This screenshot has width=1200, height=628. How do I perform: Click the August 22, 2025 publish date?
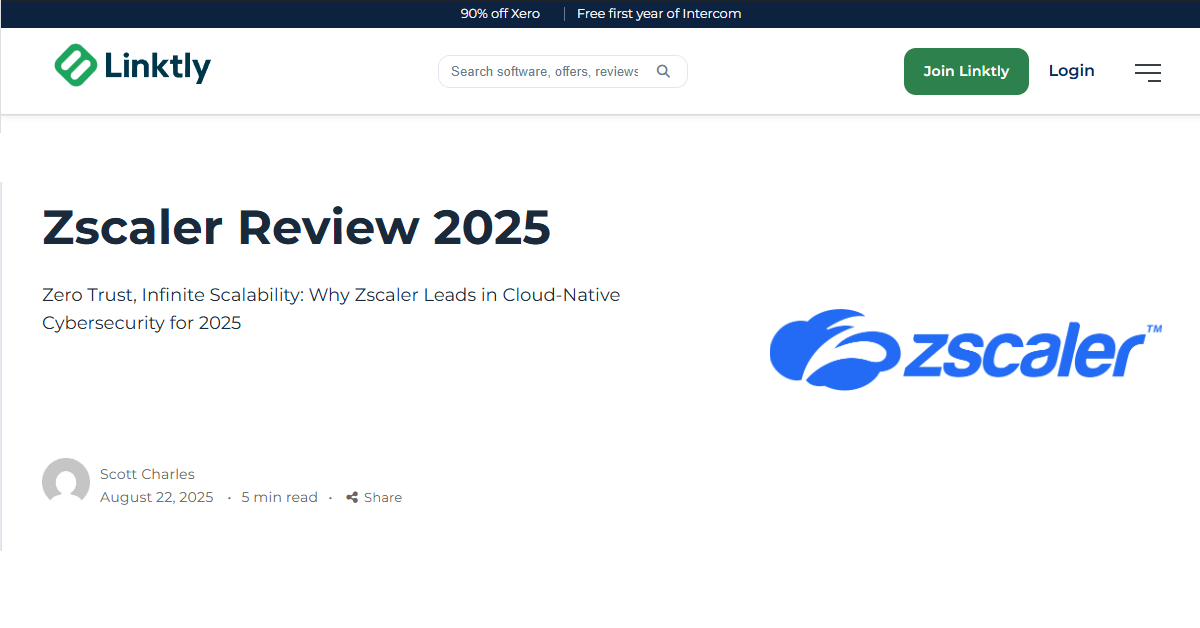coord(157,497)
